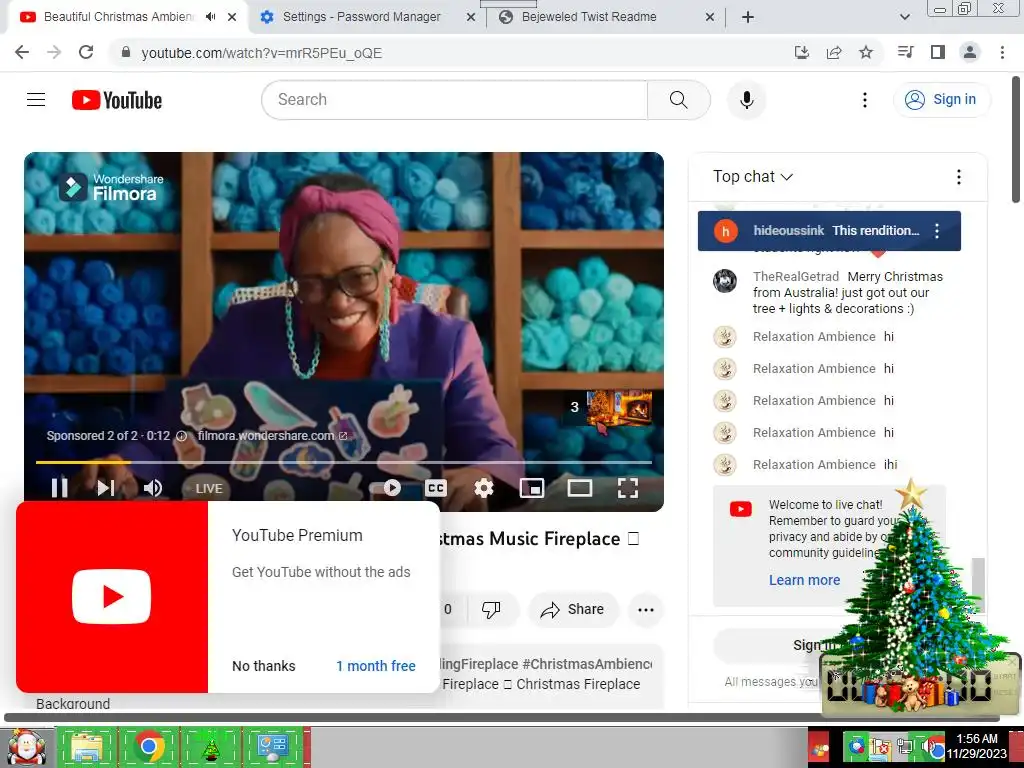Click Sign in button at top right

pyautogui.click(x=942, y=100)
